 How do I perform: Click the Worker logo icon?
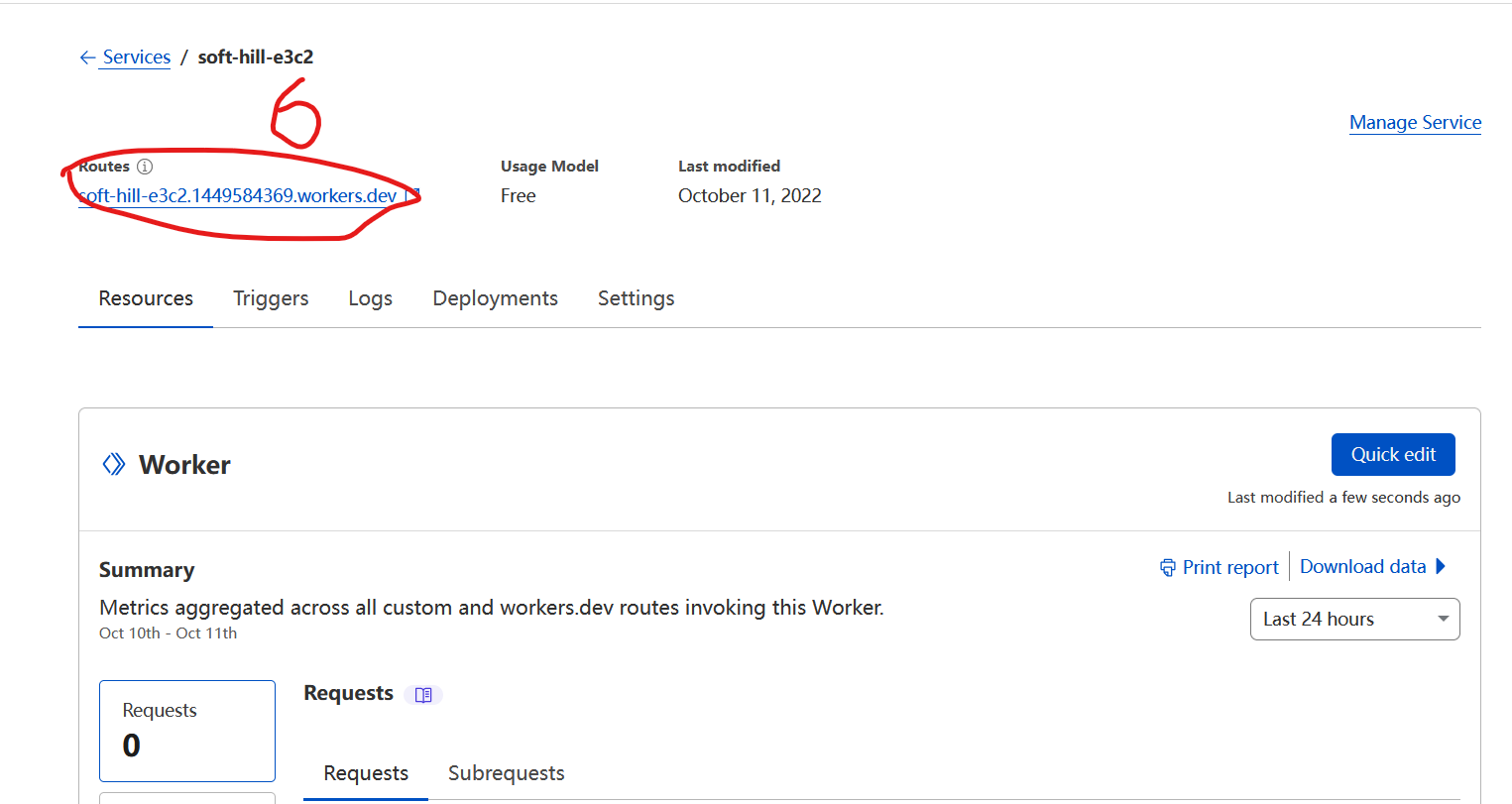click(114, 464)
